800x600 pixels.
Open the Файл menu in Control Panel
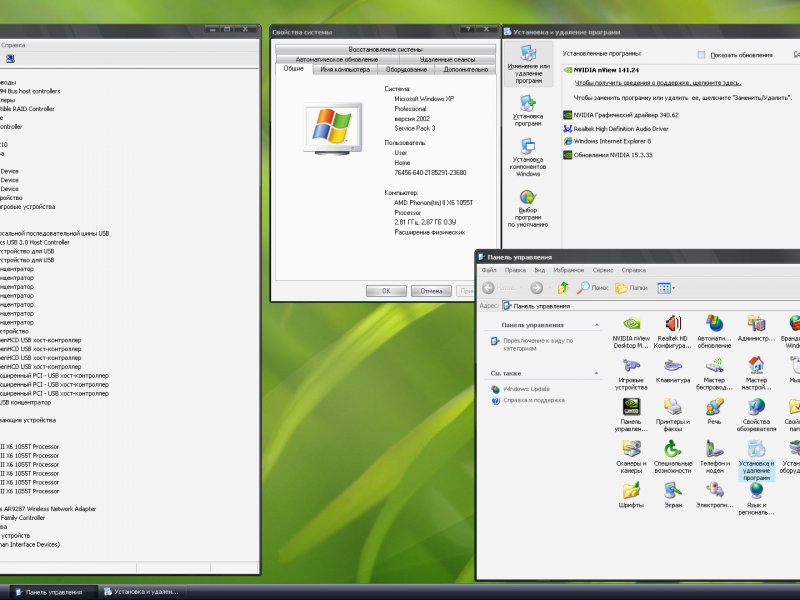coord(489,270)
